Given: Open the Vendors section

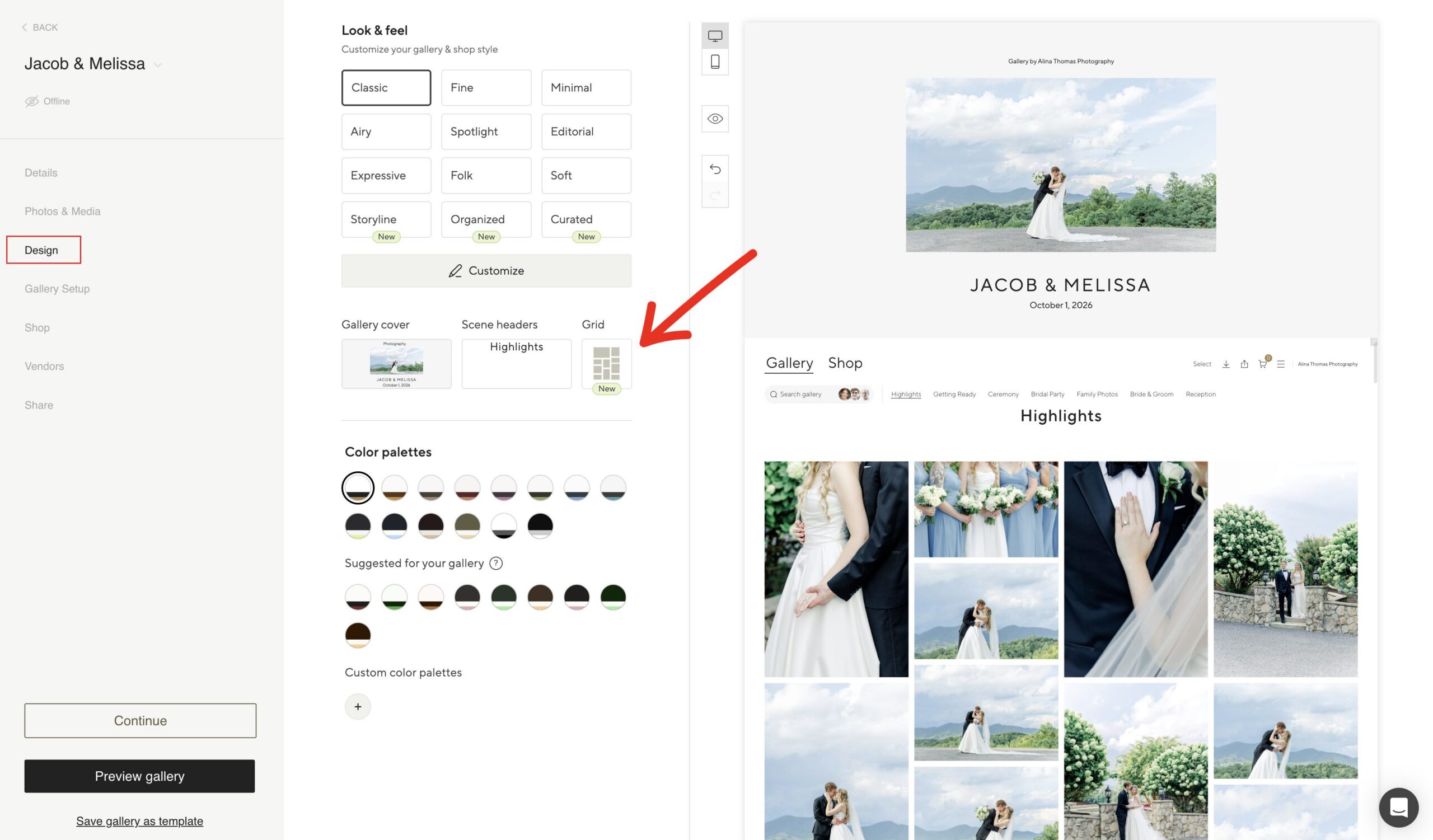Looking at the screenshot, I should [44, 366].
